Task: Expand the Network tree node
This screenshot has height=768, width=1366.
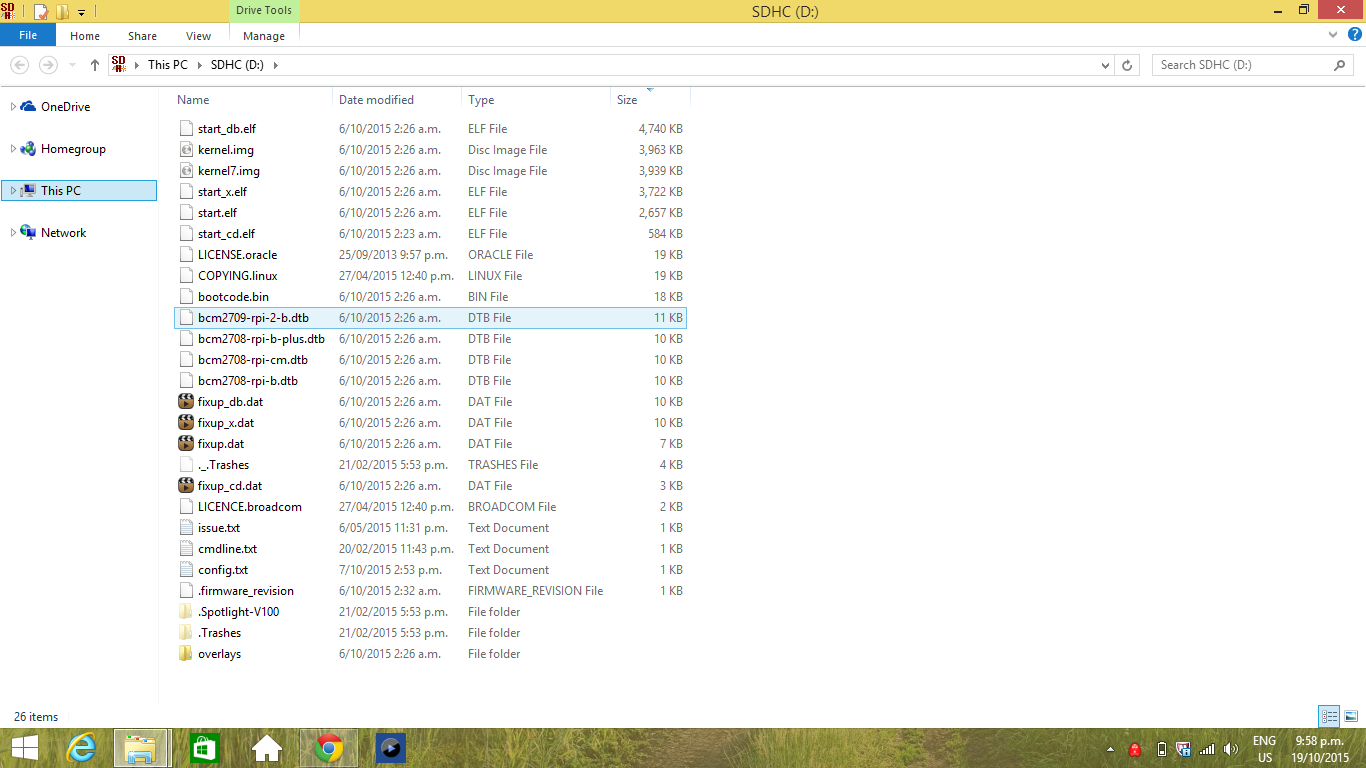Action: pyautogui.click(x=13, y=233)
